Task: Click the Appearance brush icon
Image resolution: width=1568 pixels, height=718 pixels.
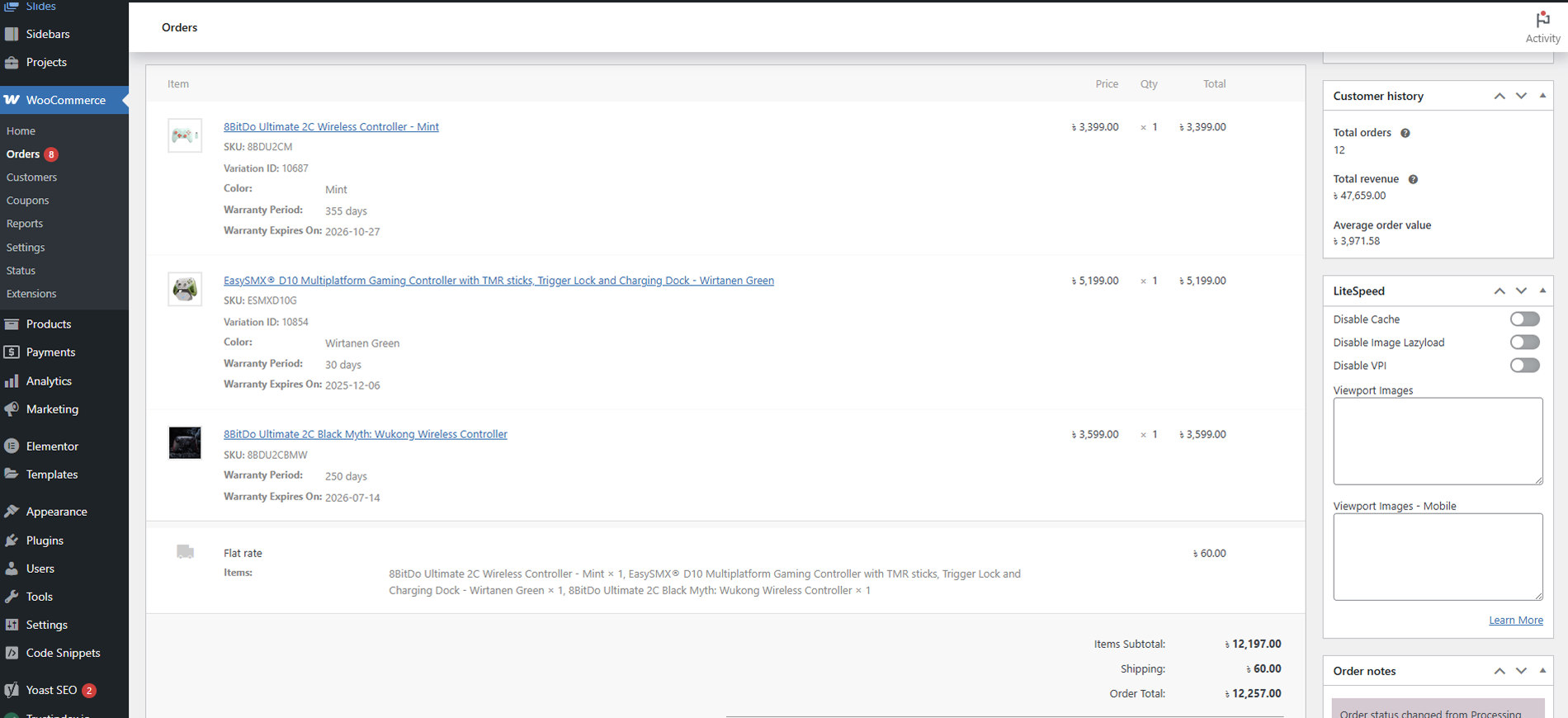Action: (12, 511)
